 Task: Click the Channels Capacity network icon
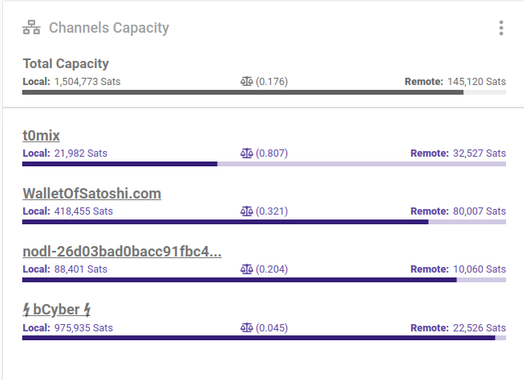31,27
